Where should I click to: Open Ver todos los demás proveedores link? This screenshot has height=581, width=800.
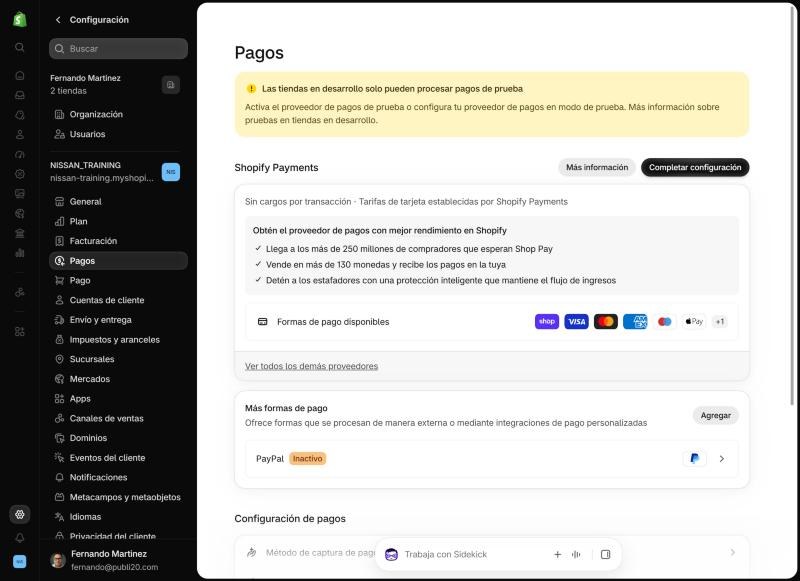311,366
